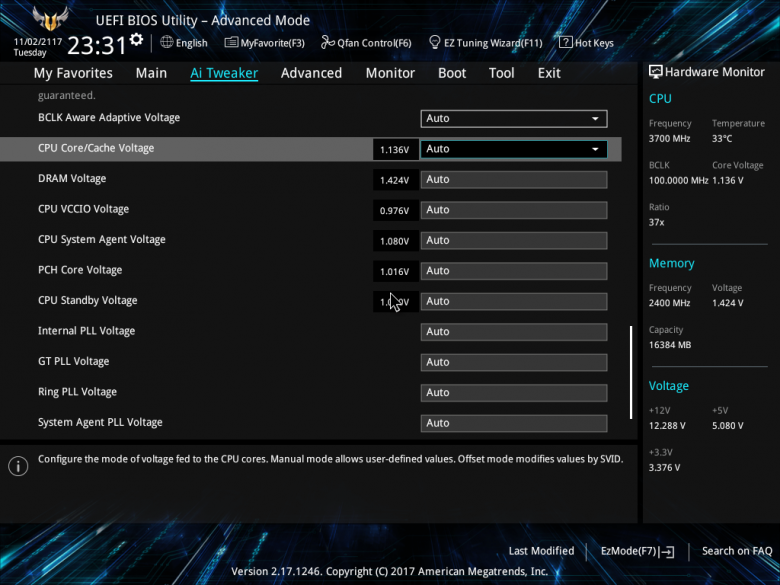Click the vertical scrollbar thumb
Image resolution: width=780 pixels, height=585 pixels.
(631, 373)
